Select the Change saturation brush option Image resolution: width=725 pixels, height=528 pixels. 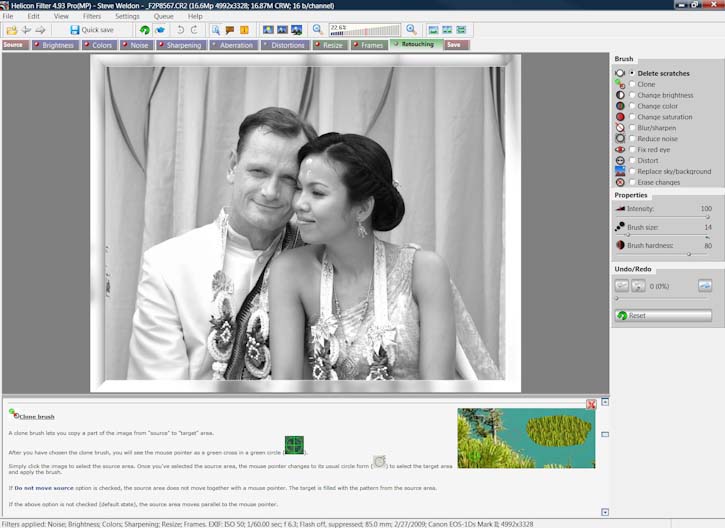(x=632, y=117)
